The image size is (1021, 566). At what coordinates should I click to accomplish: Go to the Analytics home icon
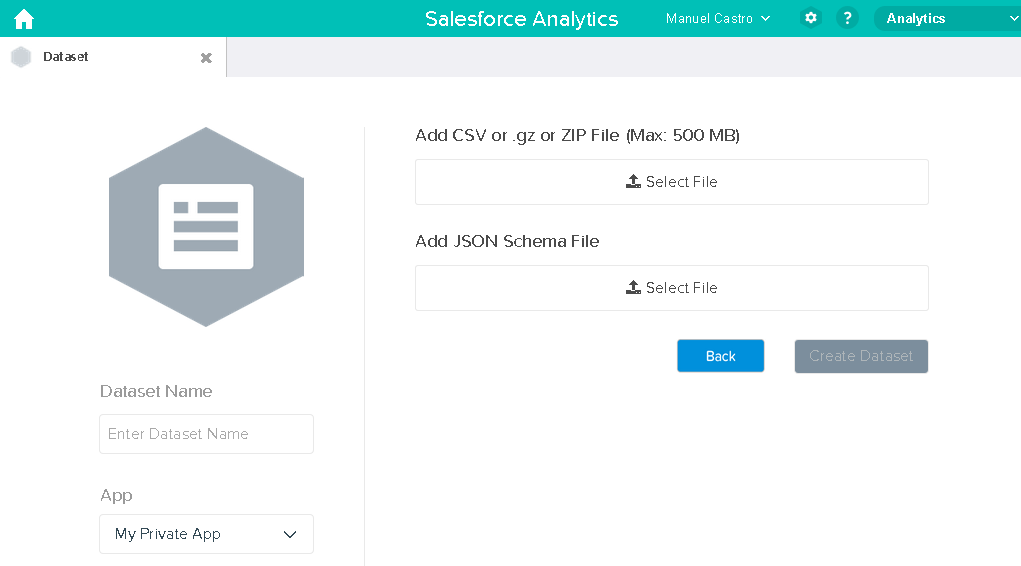24,19
